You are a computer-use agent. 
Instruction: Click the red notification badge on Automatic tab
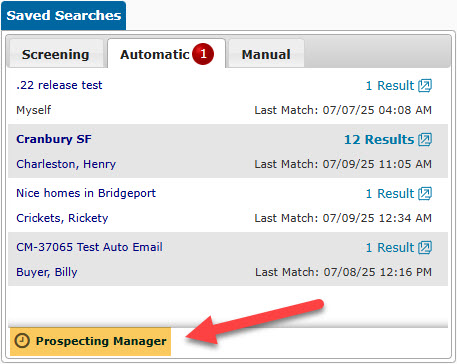click(203, 54)
